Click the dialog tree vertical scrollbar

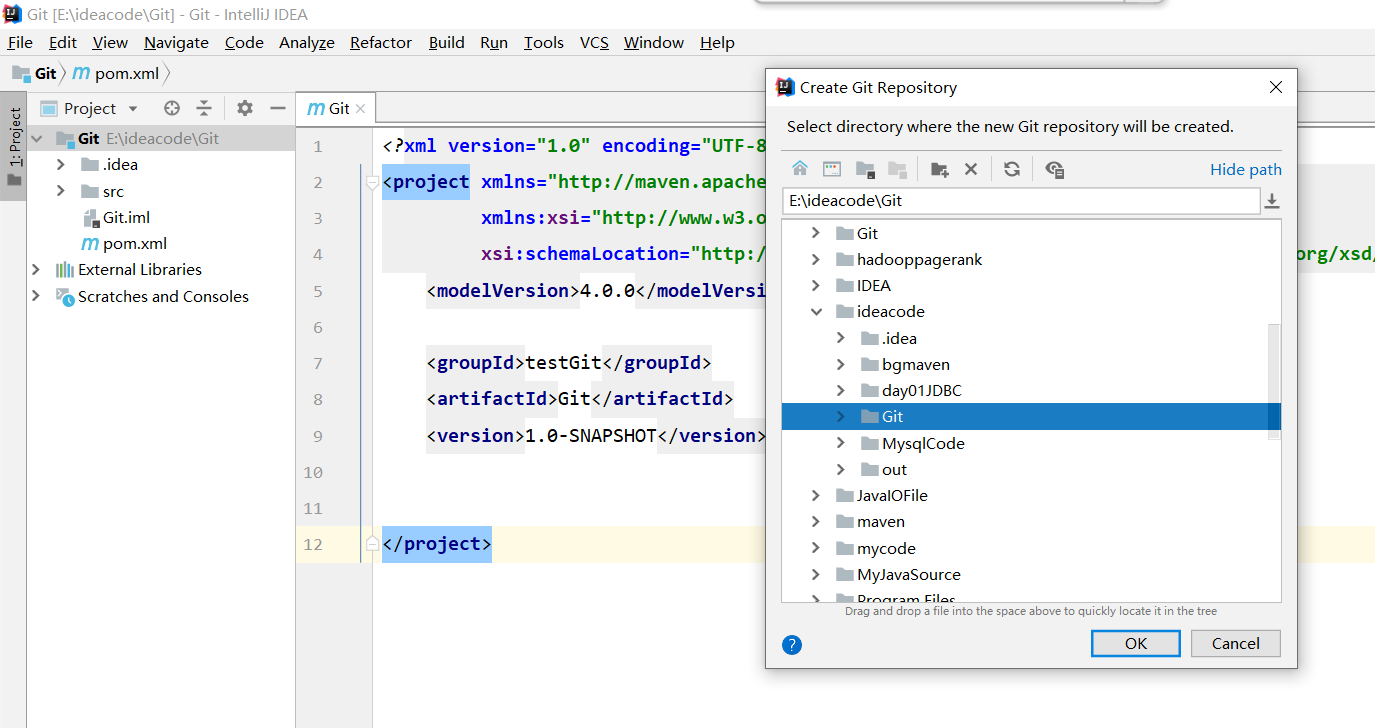click(1273, 380)
